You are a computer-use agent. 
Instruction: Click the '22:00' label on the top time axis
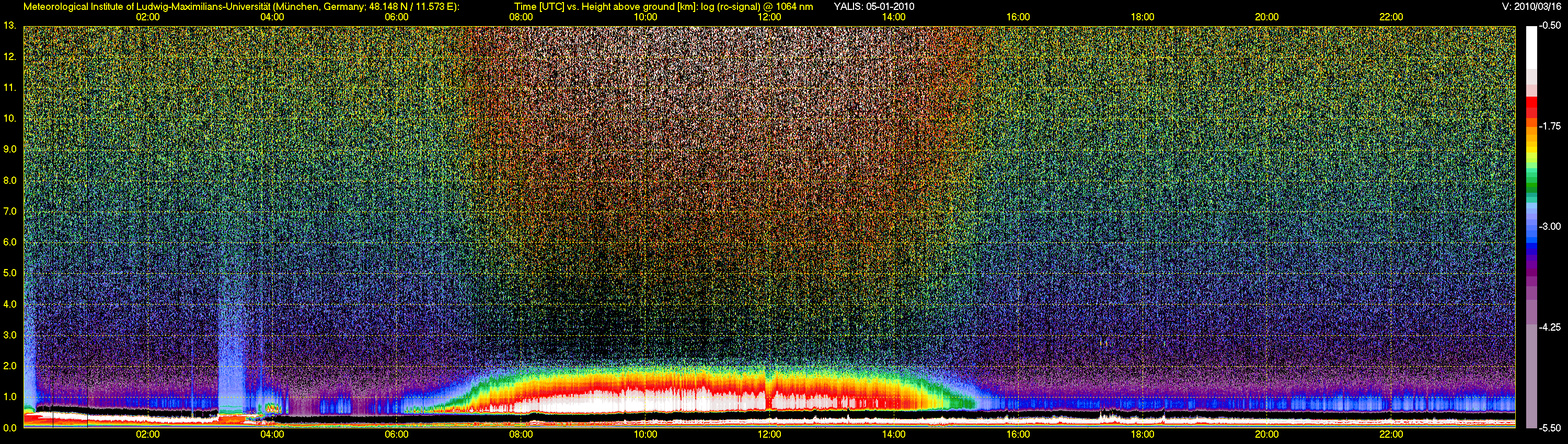click(1391, 17)
